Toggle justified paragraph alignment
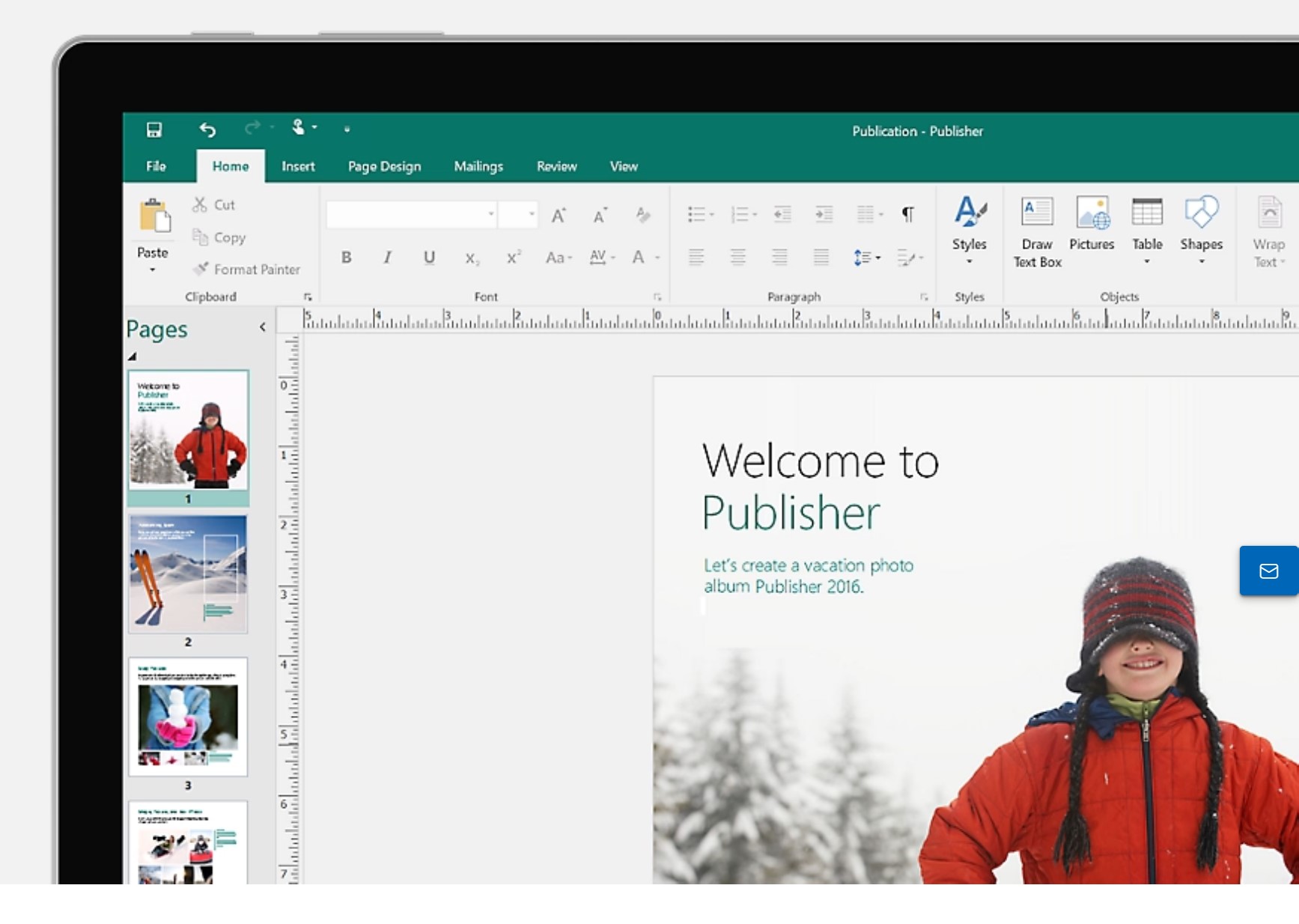Screen dimensions: 1299x924 point(821,257)
